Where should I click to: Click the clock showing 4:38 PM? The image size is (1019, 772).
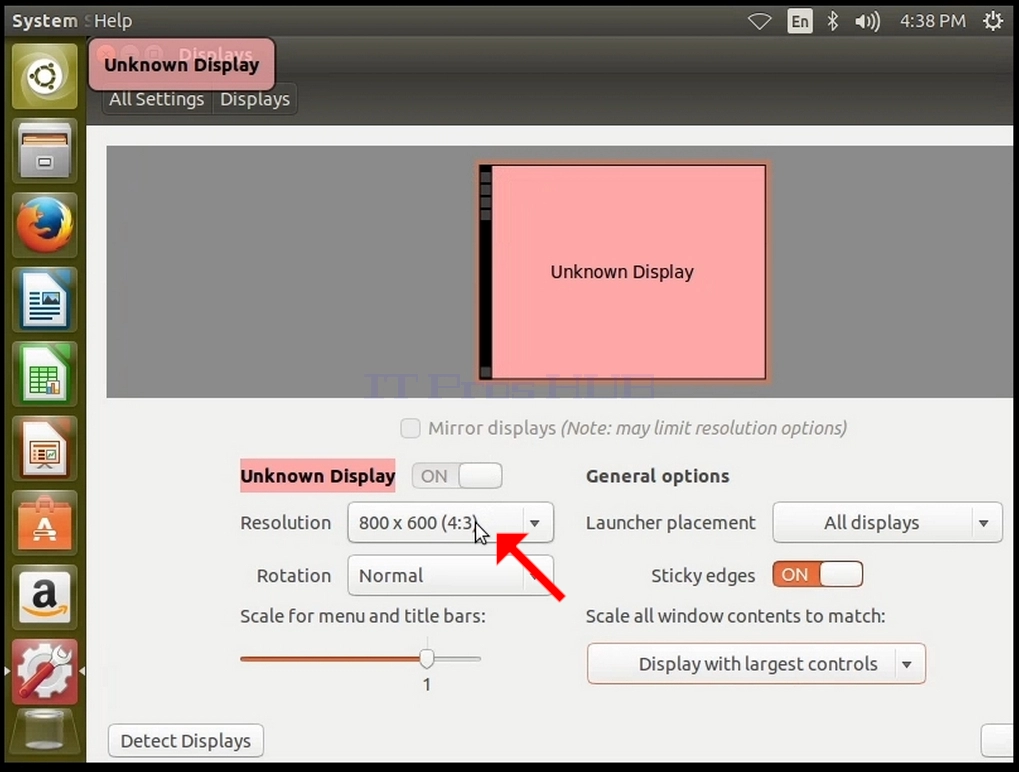[x=933, y=21]
